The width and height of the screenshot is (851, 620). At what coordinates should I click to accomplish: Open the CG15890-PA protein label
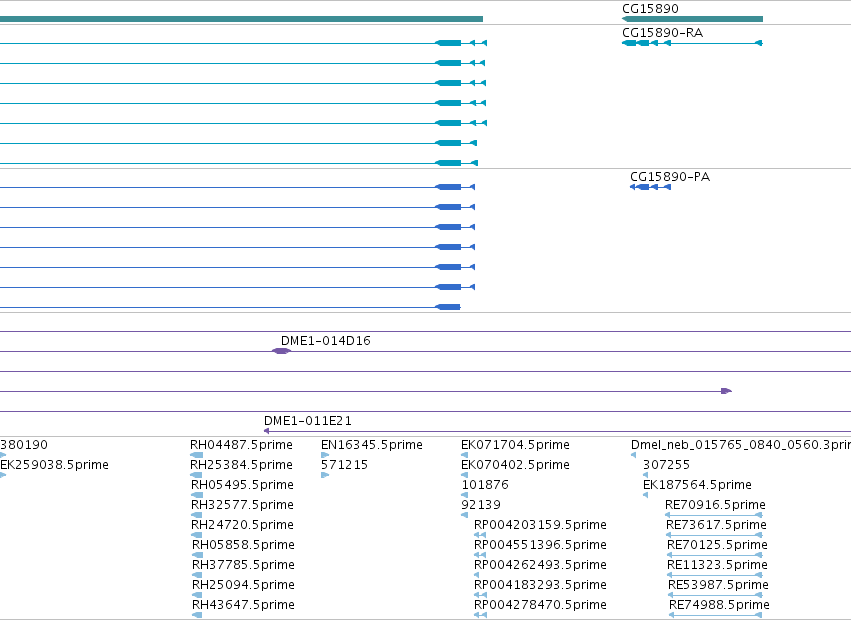point(670,176)
